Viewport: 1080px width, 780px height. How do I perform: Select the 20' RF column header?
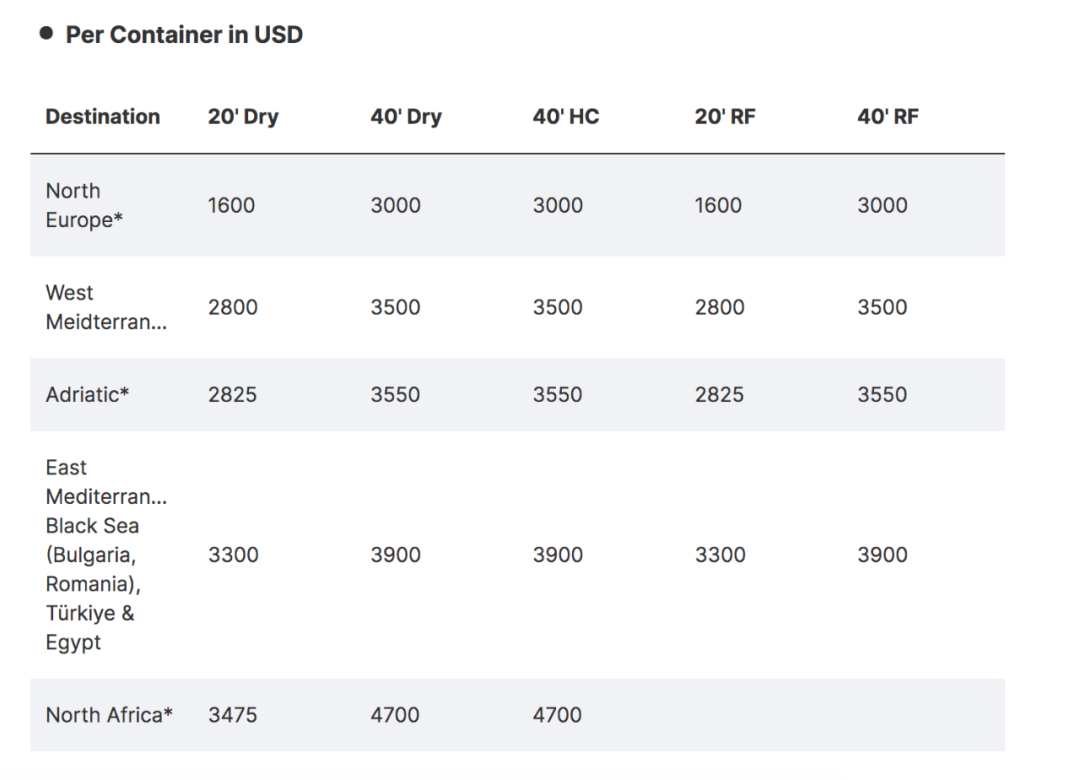click(725, 117)
